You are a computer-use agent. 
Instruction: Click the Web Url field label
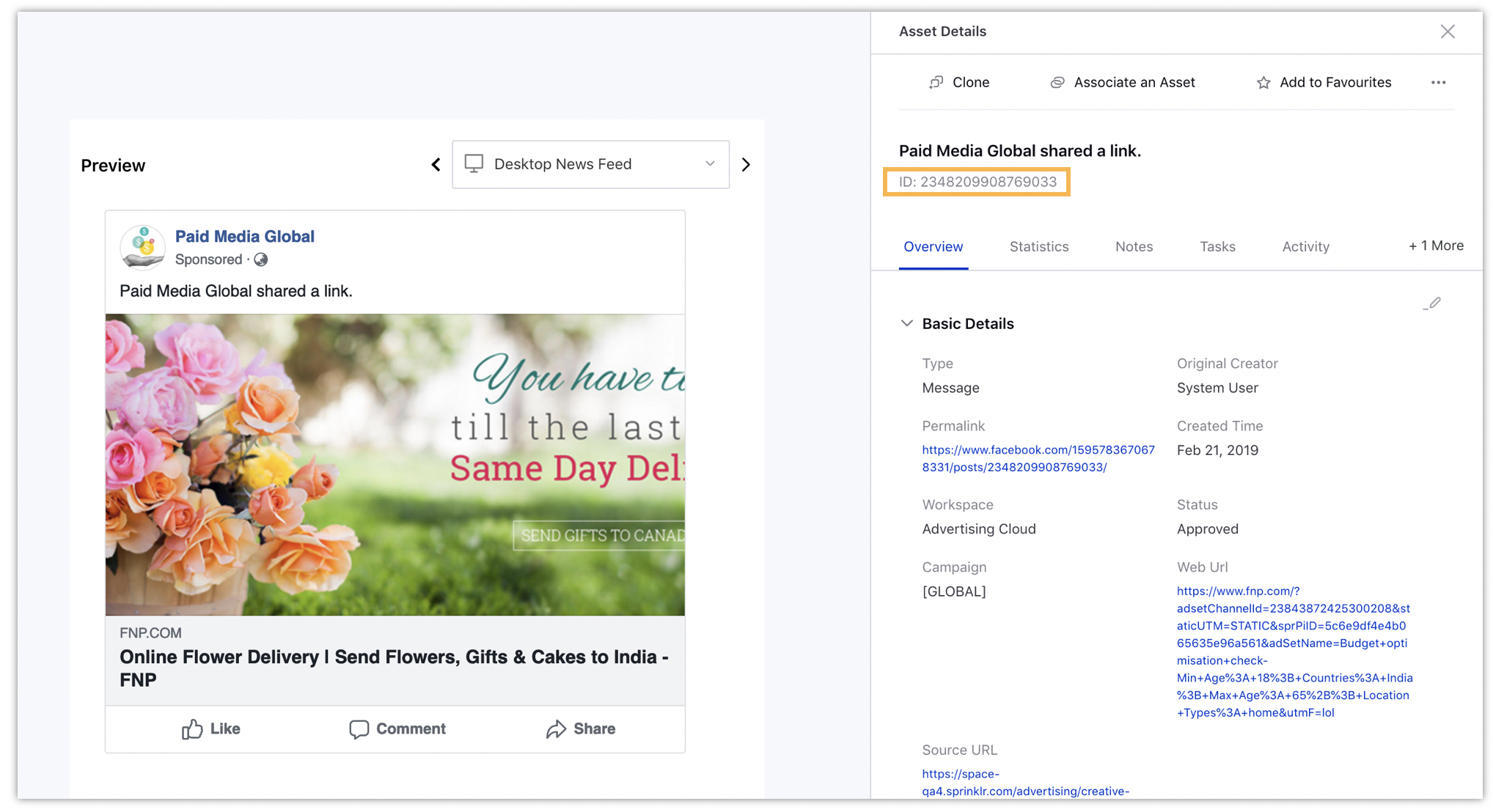pyautogui.click(x=1202, y=567)
